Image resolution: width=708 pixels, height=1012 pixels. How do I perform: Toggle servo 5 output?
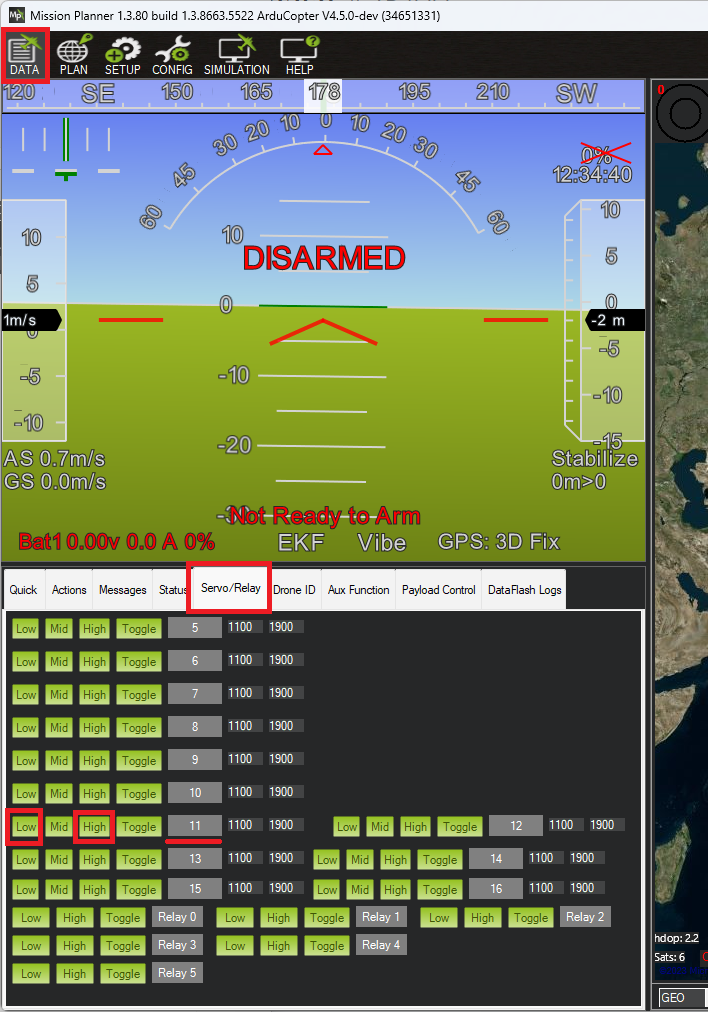point(139,629)
